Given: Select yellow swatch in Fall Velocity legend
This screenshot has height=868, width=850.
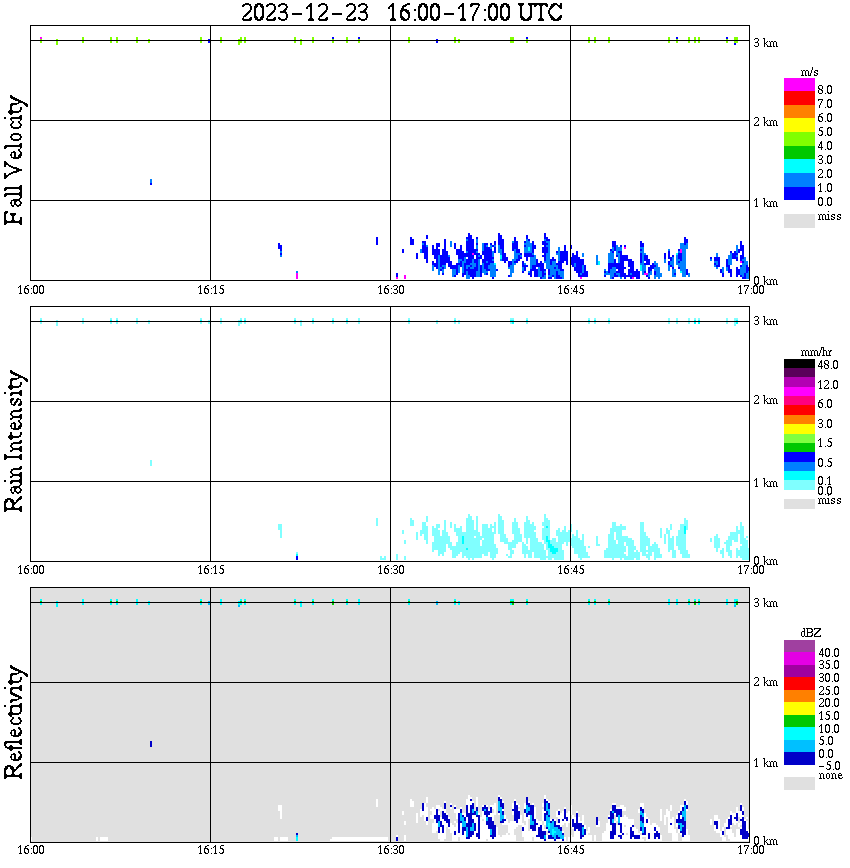Looking at the screenshot, I should [x=799, y=125].
